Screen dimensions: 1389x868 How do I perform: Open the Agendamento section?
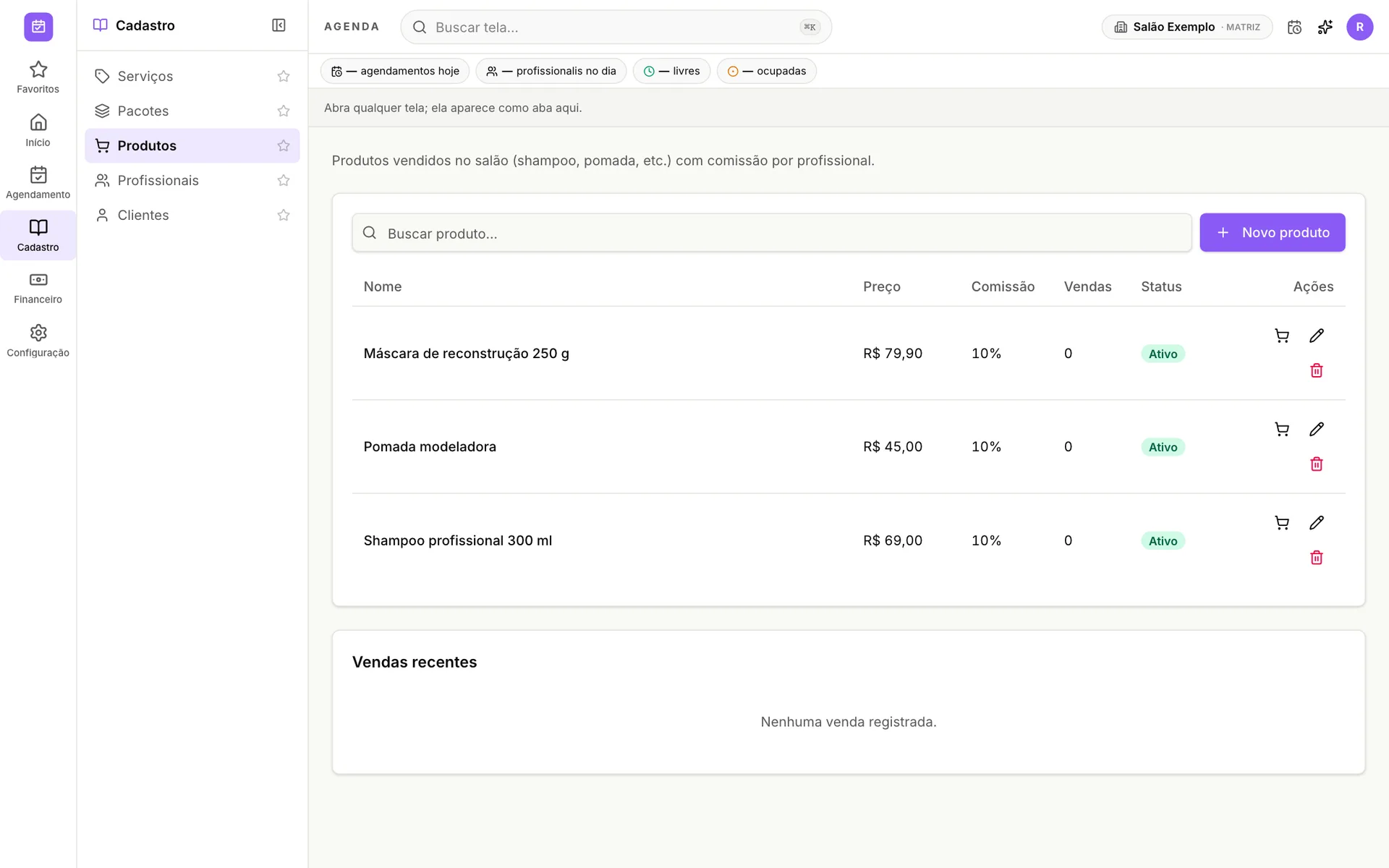(x=38, y=183)
